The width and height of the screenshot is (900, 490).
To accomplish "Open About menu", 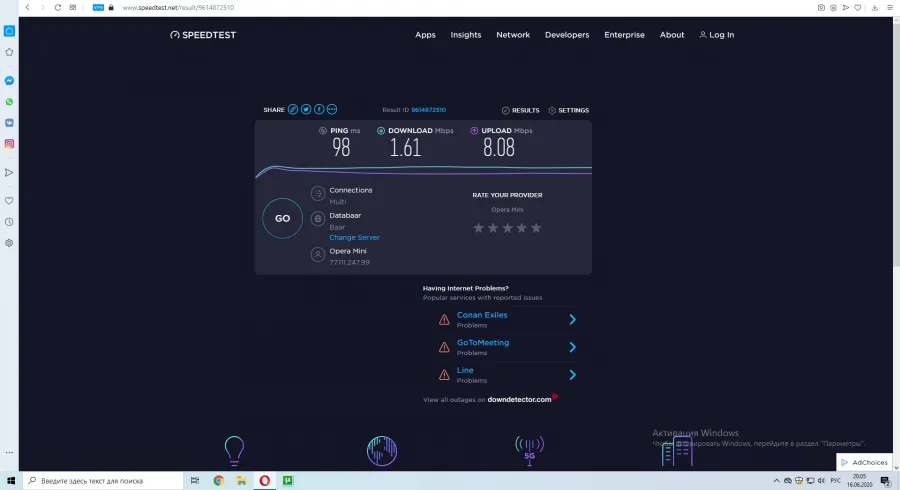I will pos(672,35).
